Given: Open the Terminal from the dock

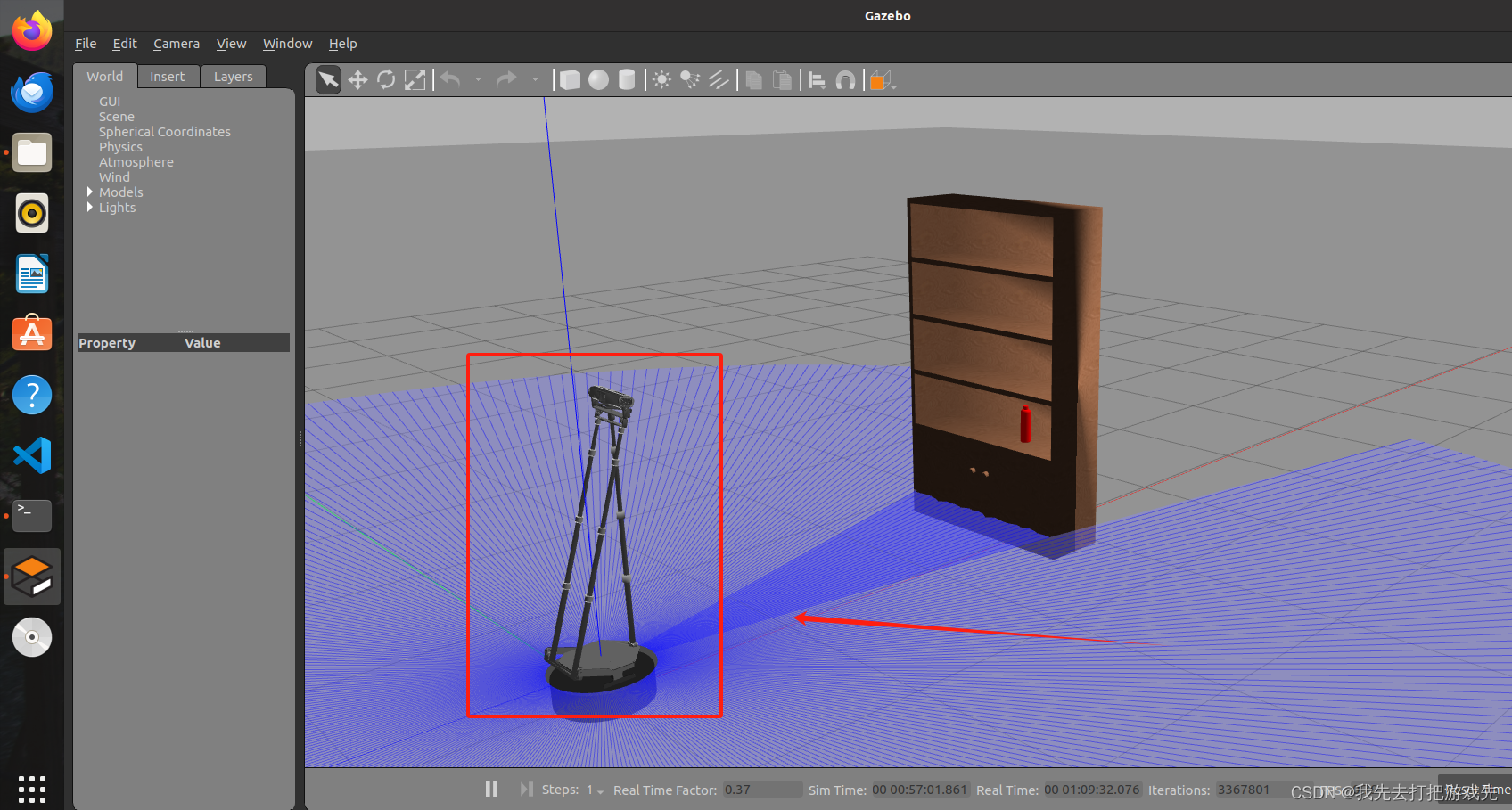Looking at the screenshot, I should click(32, 516).
